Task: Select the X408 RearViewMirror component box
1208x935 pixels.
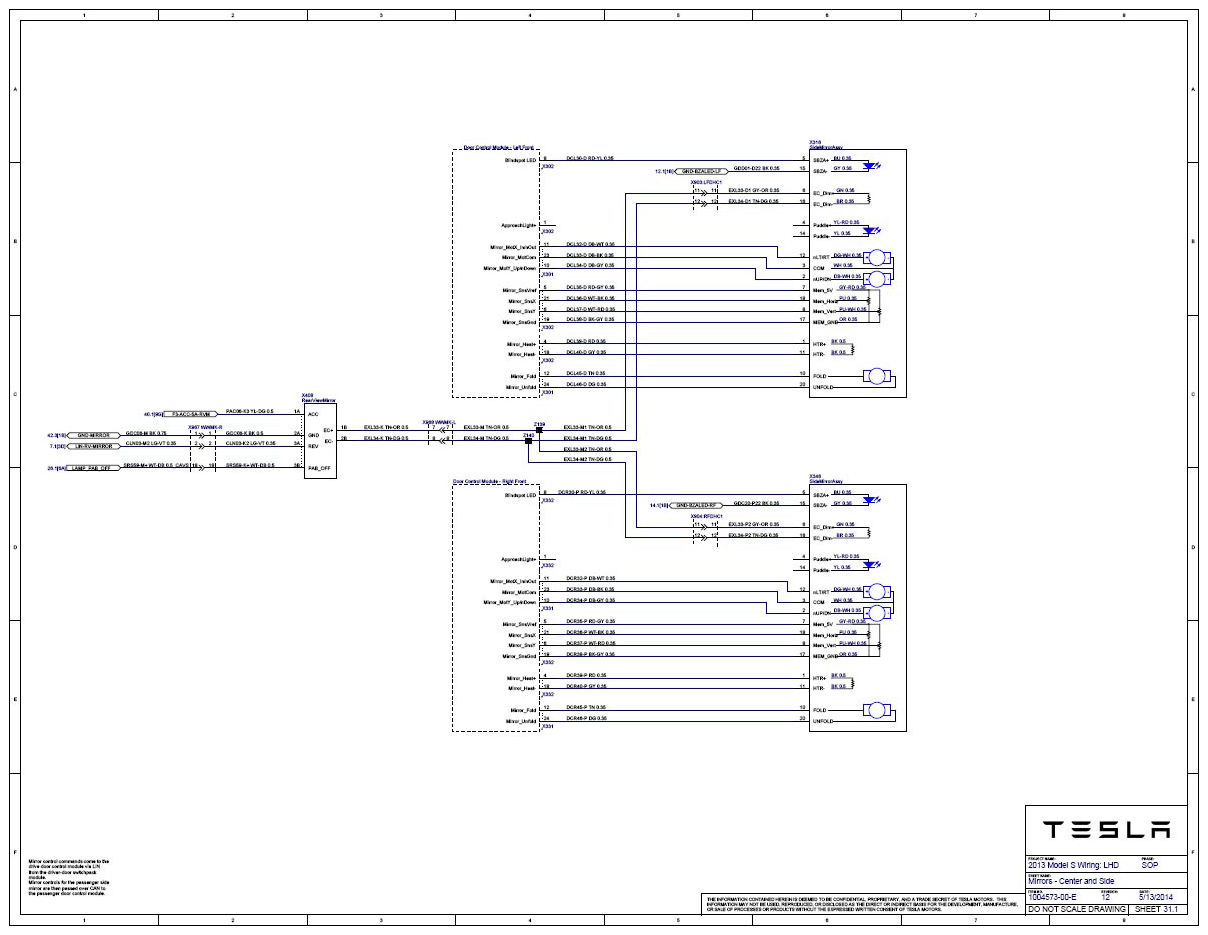Action: point(320,440)
